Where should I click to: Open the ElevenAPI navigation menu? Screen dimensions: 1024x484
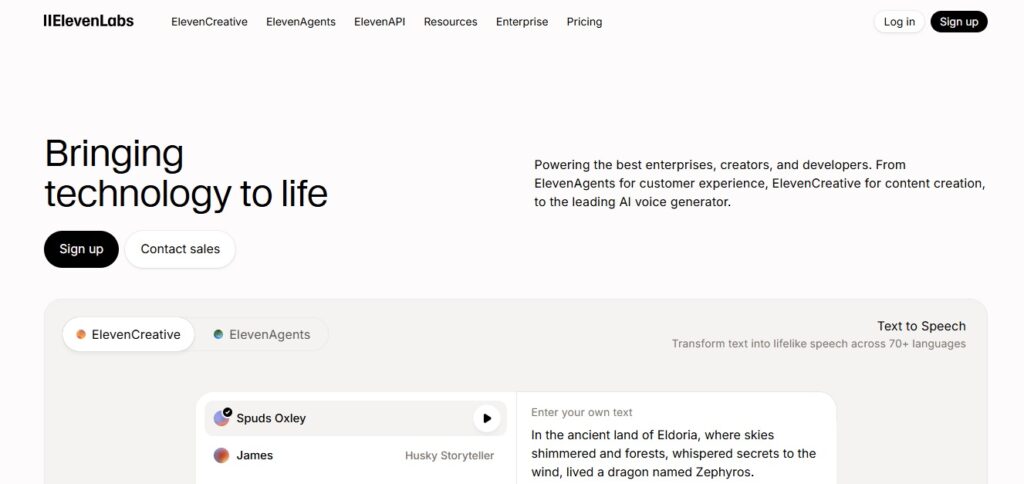[x=380, y=22]
